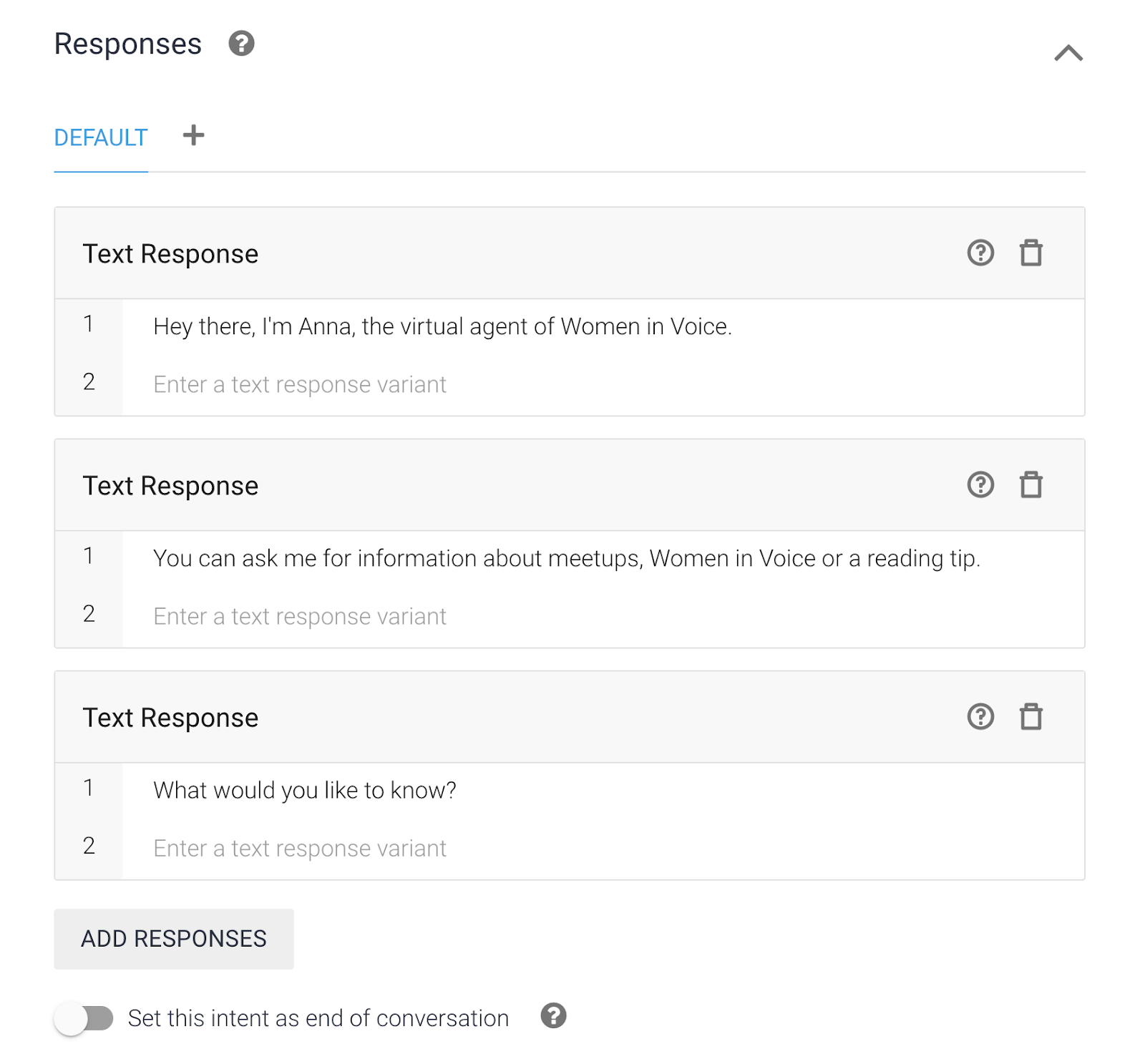Click the first Text Response header title
Screen dimensions: 1145x1064
pyautogui.click(x=170, y=254)
